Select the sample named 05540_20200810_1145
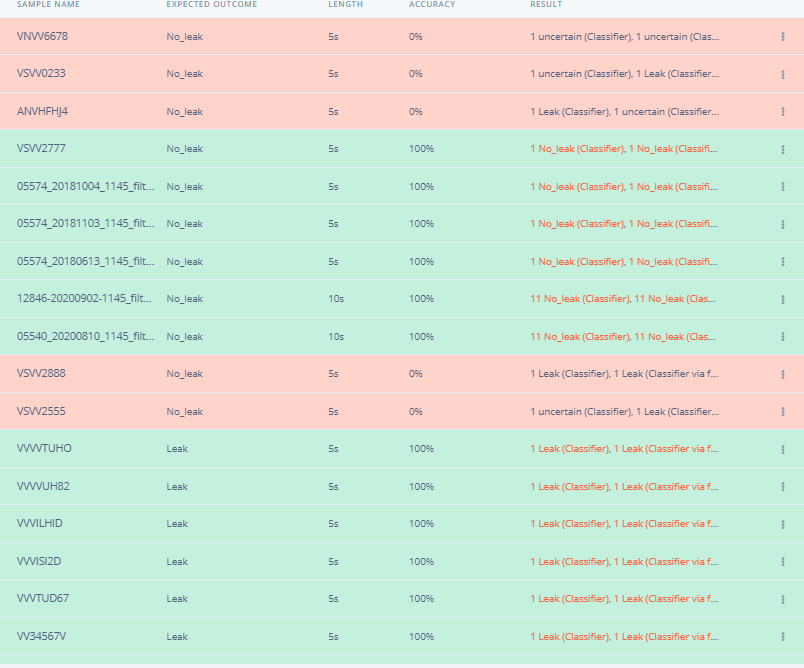Image resolution: width=804 pixels, height=668 pixels. coord(85,336)
